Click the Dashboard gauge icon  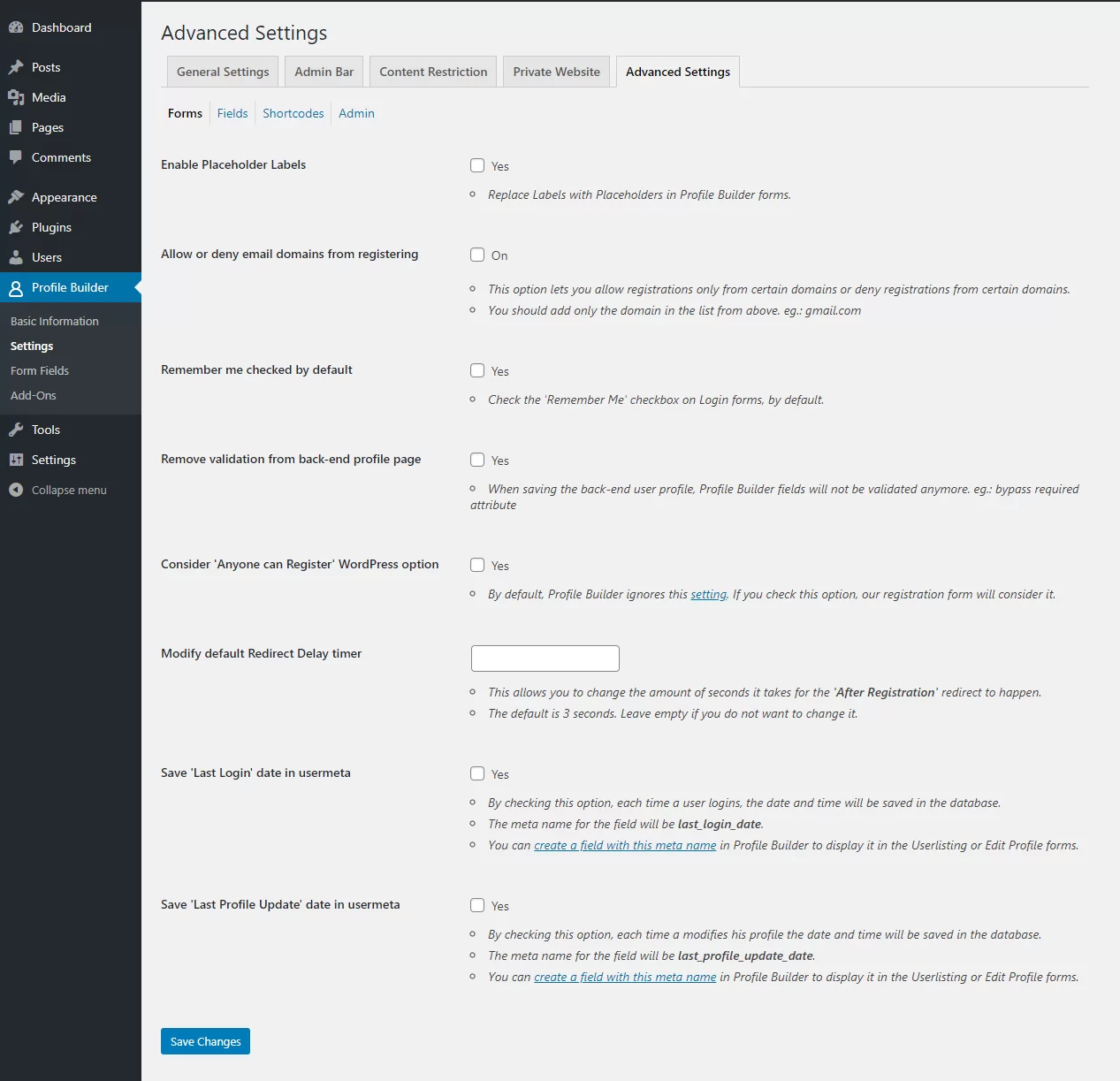tap(16, 27)
